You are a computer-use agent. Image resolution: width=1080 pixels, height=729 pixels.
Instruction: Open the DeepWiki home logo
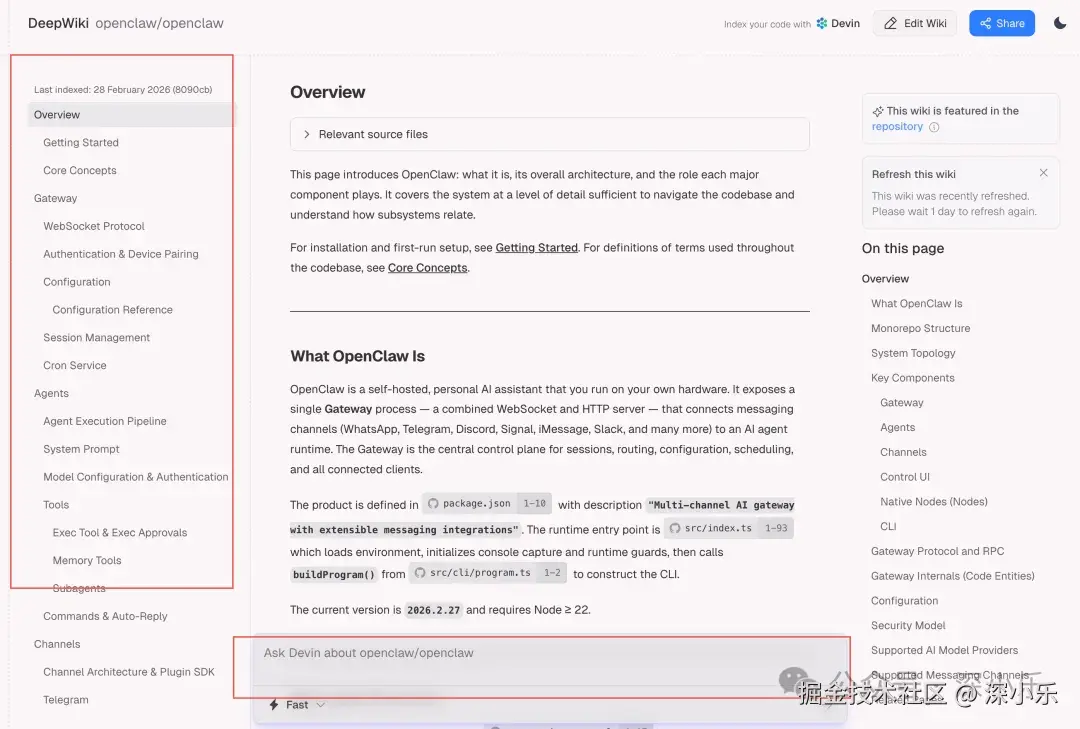[58, 23]
